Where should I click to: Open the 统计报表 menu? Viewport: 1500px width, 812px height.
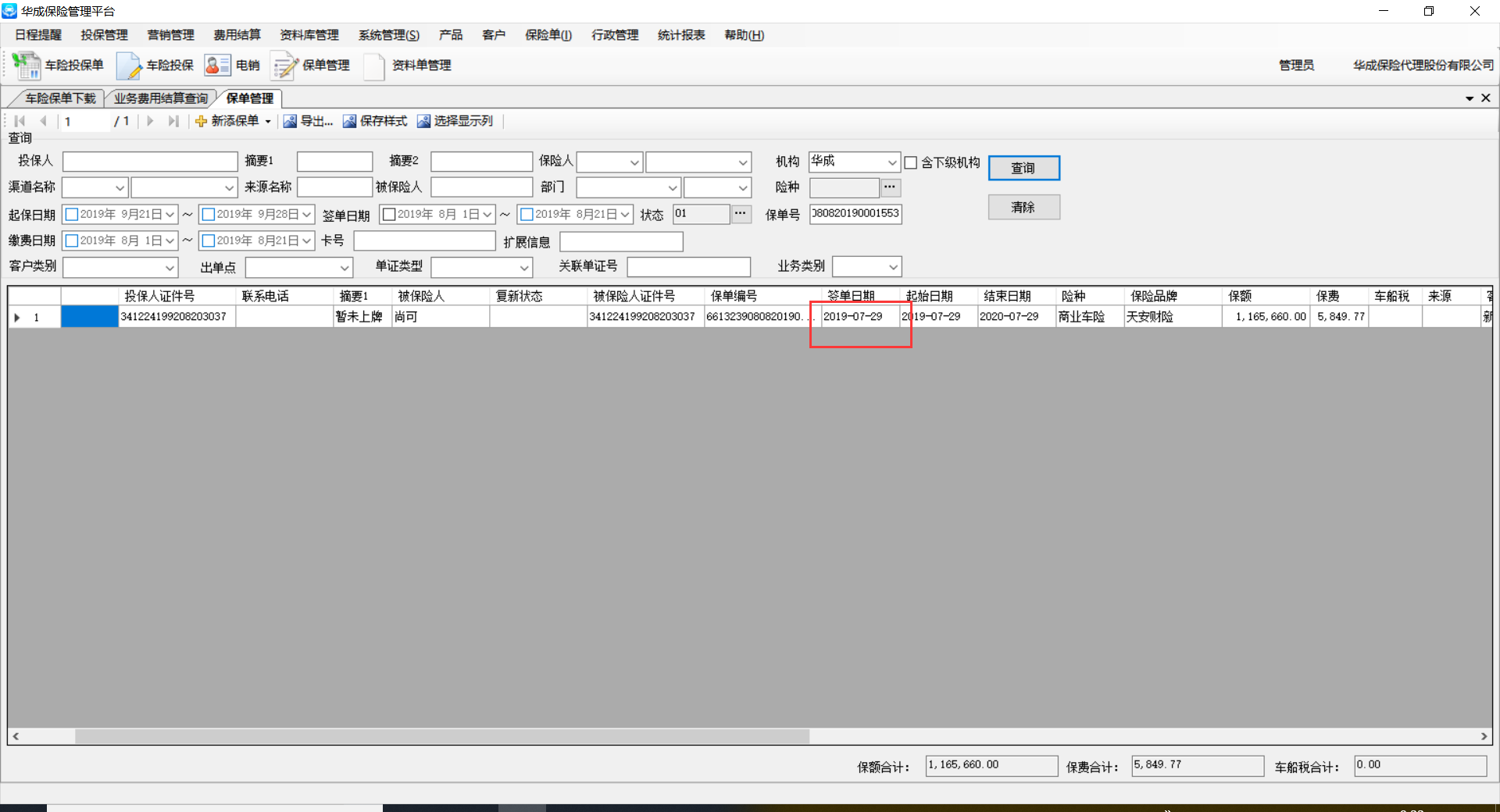pyautogui.click(x=680, y=35)
